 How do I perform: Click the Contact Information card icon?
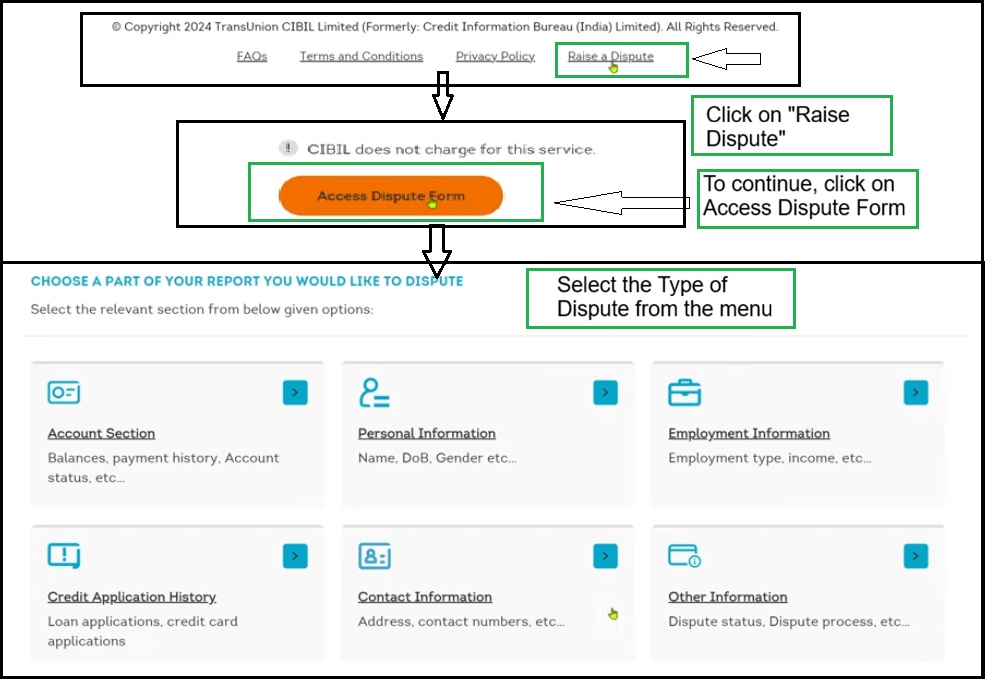tap(374, 556)
